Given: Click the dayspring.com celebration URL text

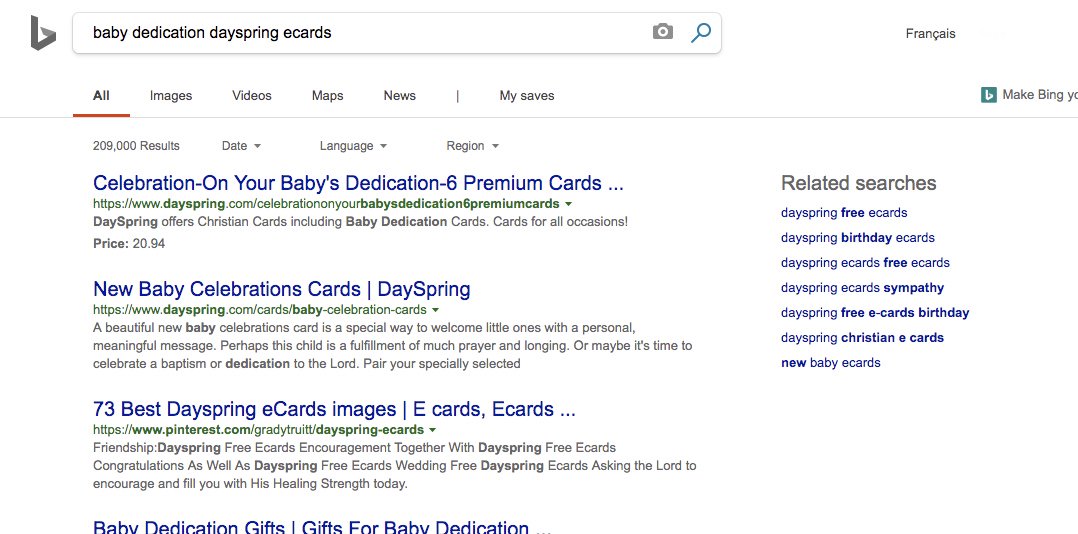Looking at the screenshot, I should pos(326,204).
